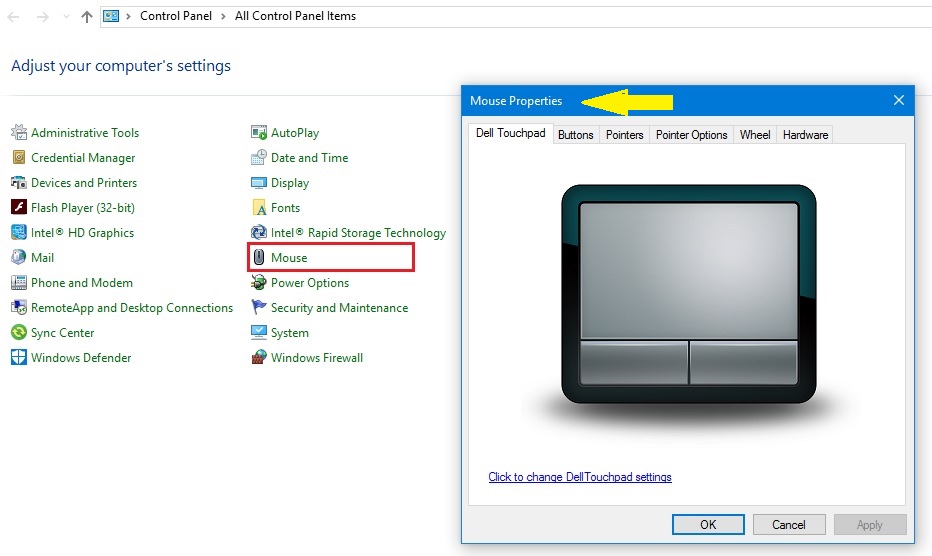Screen dimensions: 932x556
Task: Click the Windows Firewall icon
Action: click(259, 358)
